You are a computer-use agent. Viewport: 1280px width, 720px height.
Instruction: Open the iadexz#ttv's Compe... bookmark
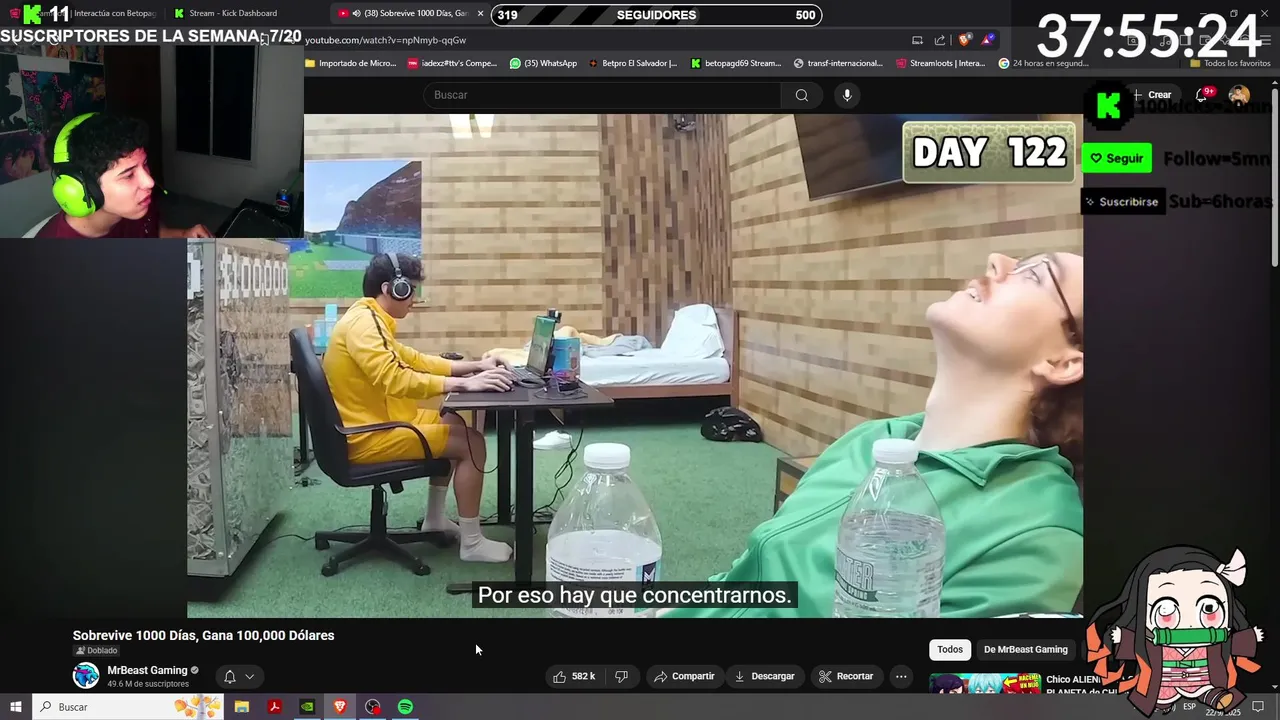(452, 63)
